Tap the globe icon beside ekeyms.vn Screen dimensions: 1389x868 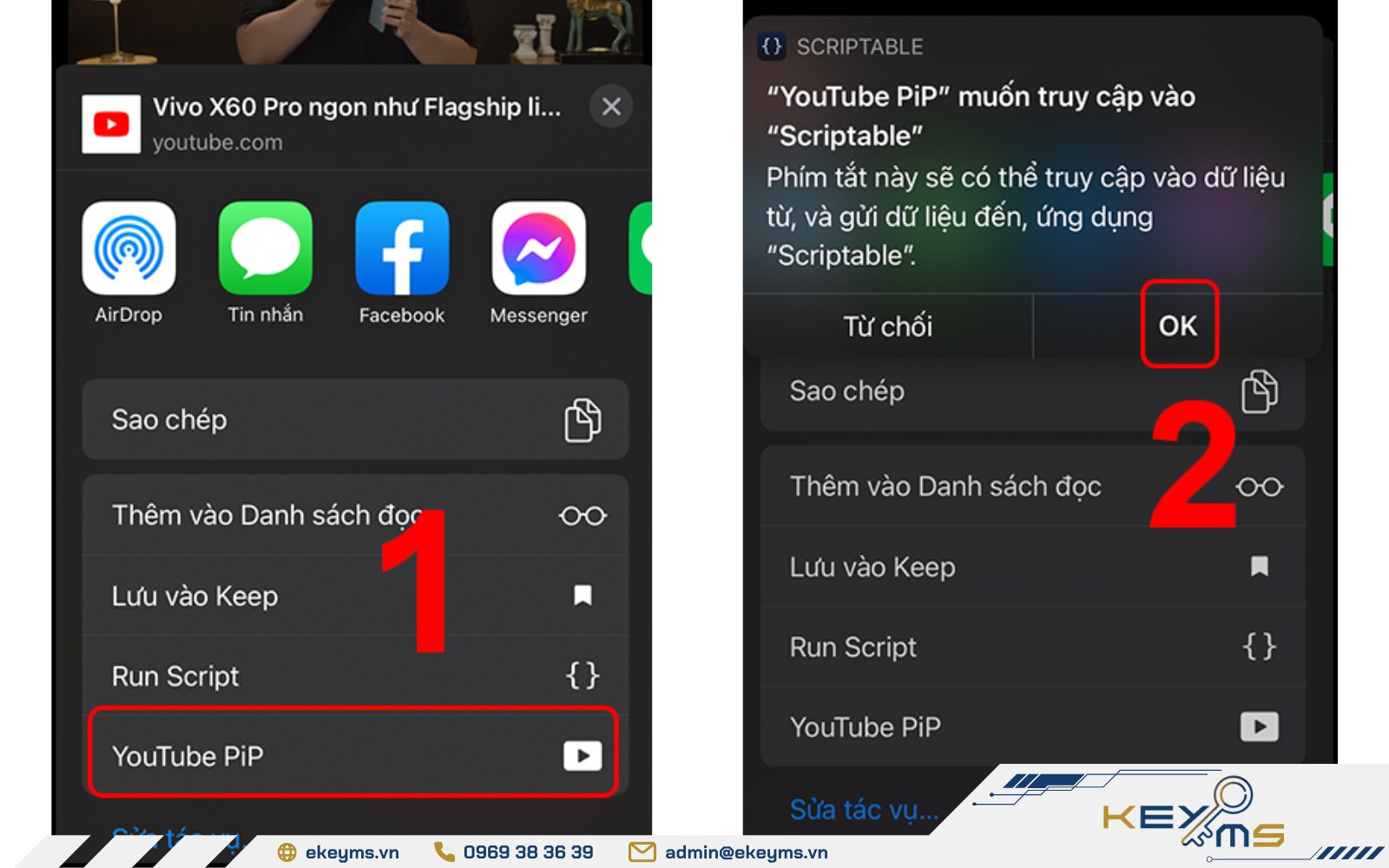point(287,852)
